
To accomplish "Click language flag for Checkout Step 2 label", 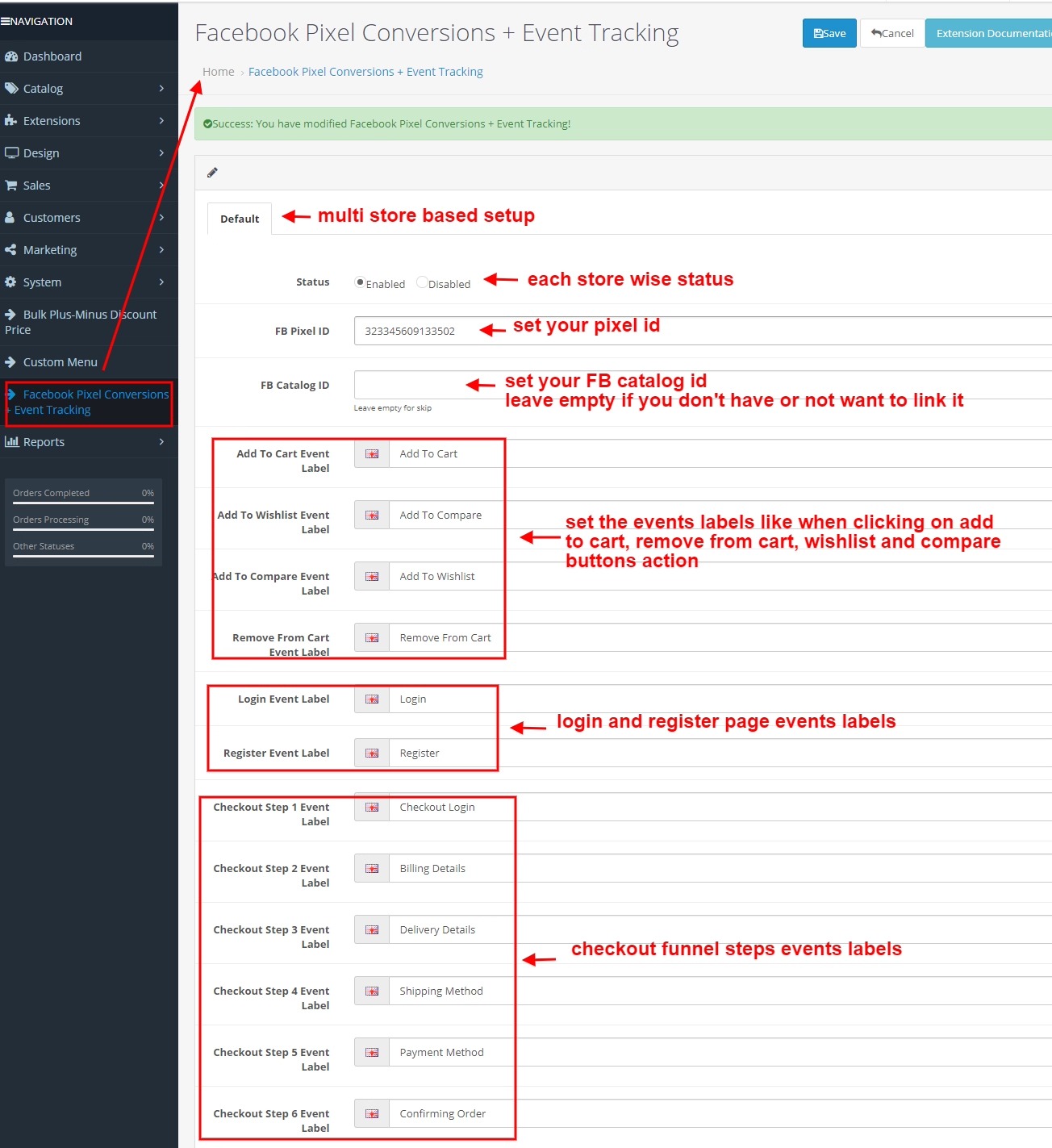I will point(372,869).
